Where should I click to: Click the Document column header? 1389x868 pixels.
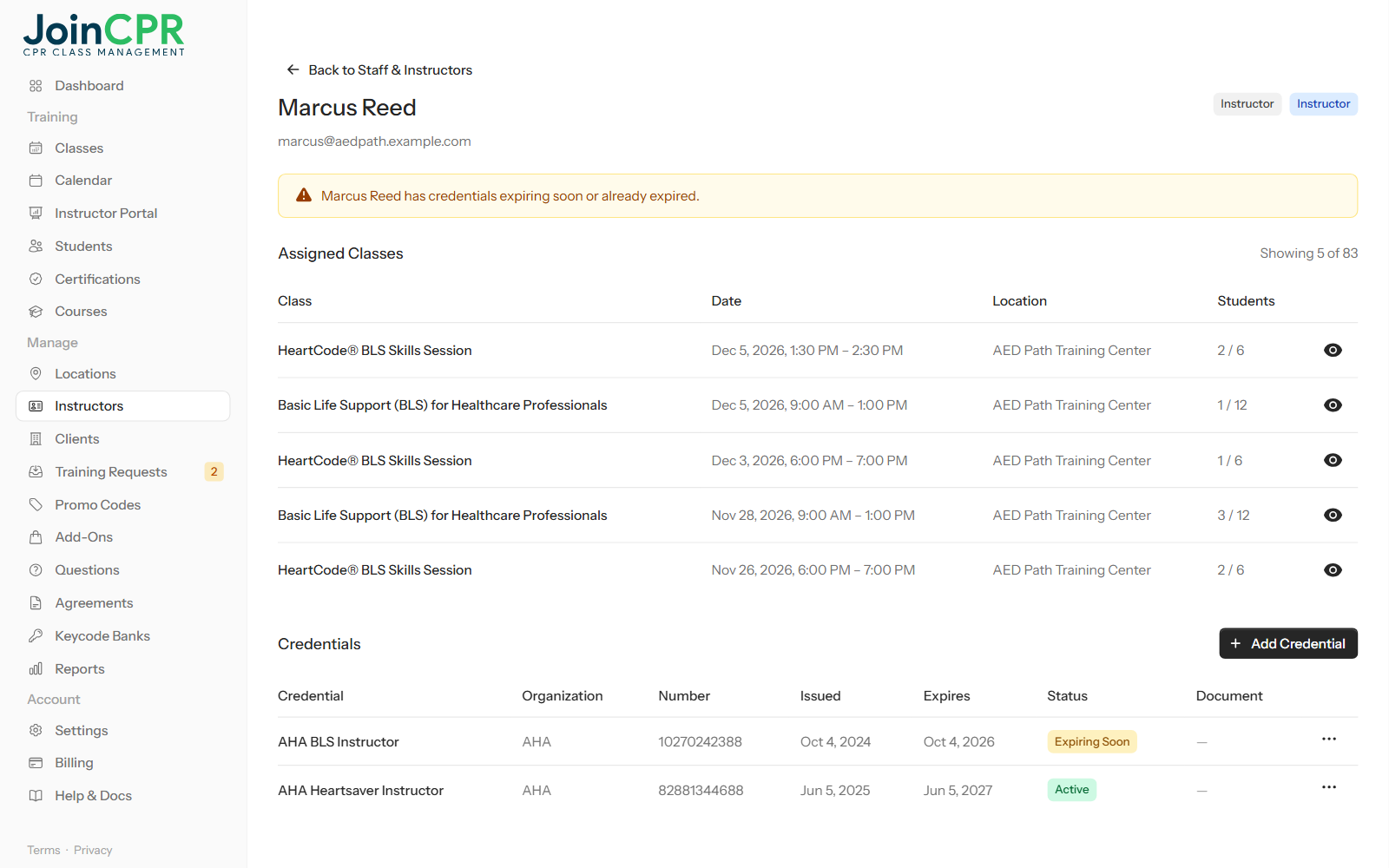(1229, 696)
